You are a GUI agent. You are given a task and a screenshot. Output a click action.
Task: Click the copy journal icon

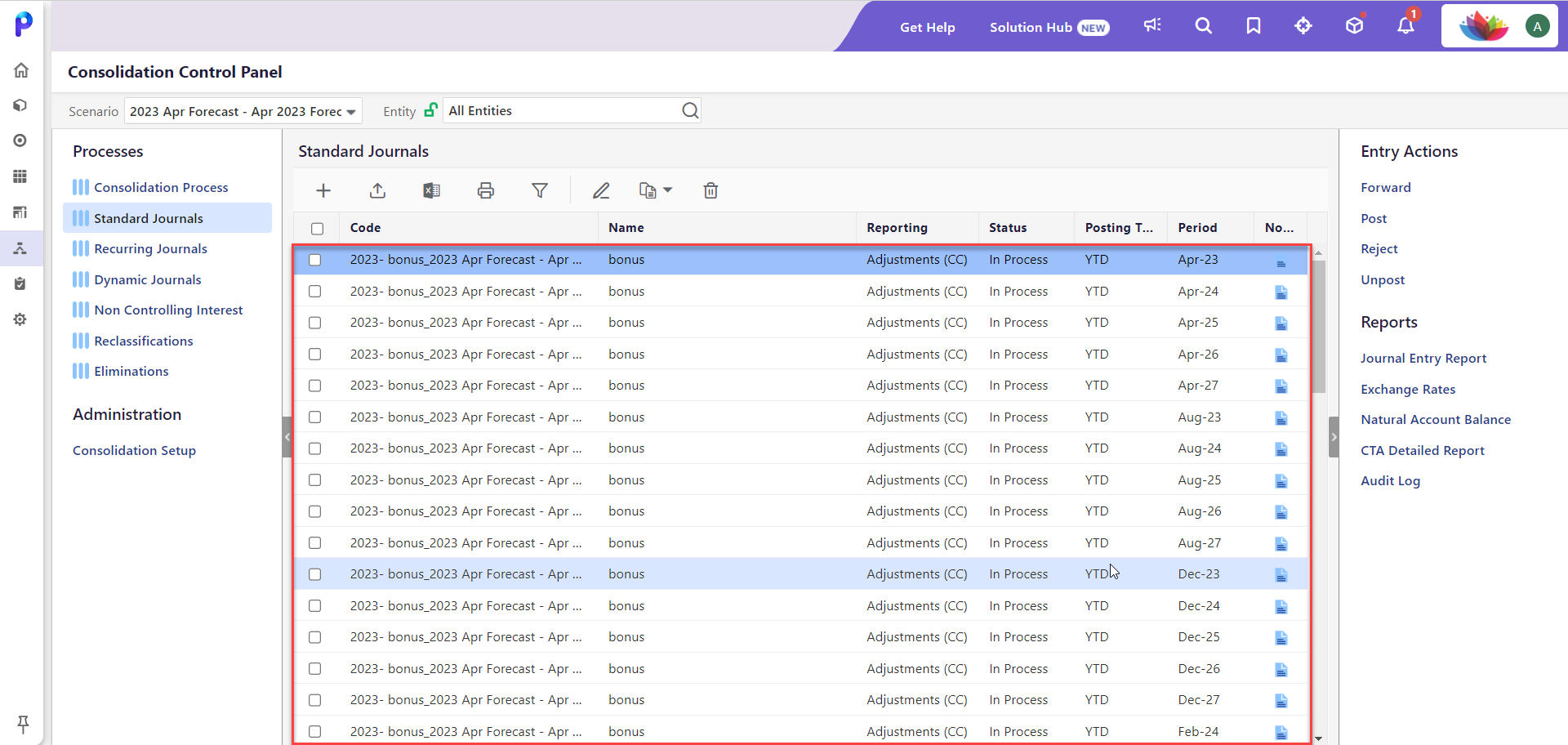point(648,190)
